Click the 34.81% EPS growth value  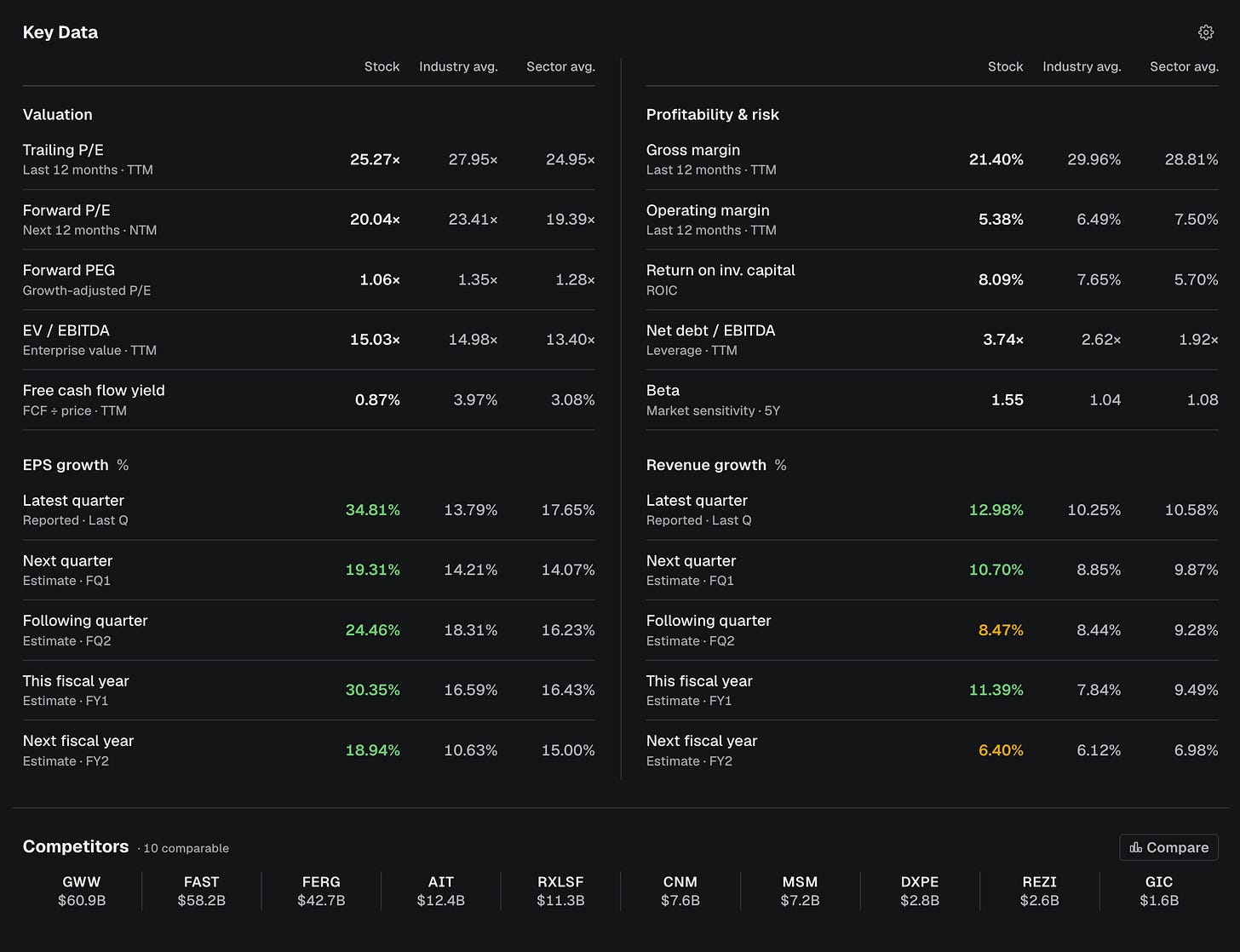pos(372,510)
